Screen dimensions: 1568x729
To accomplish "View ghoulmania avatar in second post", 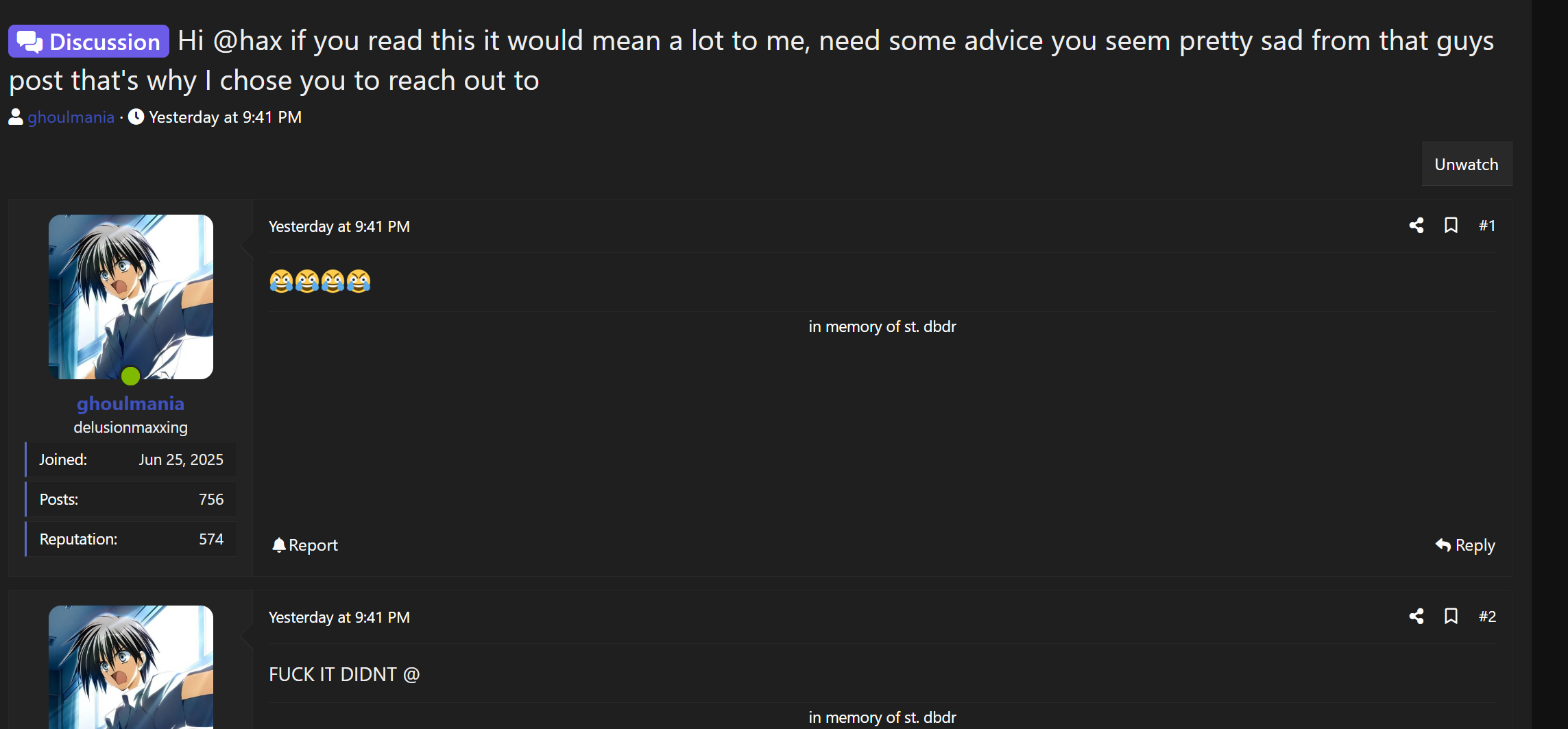I will point(131,667).
